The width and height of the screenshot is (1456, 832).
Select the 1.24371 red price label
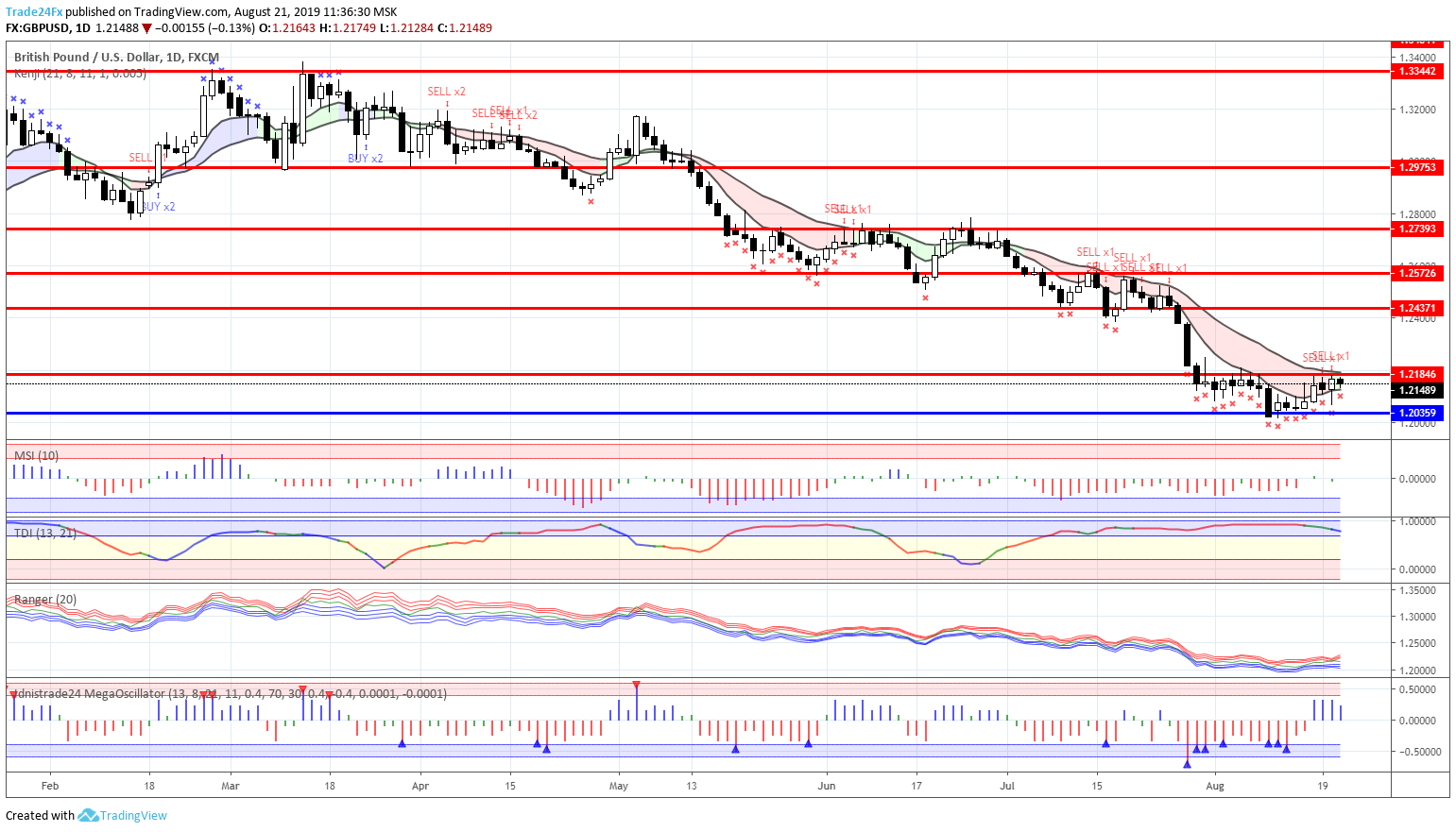[x=1418, y=308]
